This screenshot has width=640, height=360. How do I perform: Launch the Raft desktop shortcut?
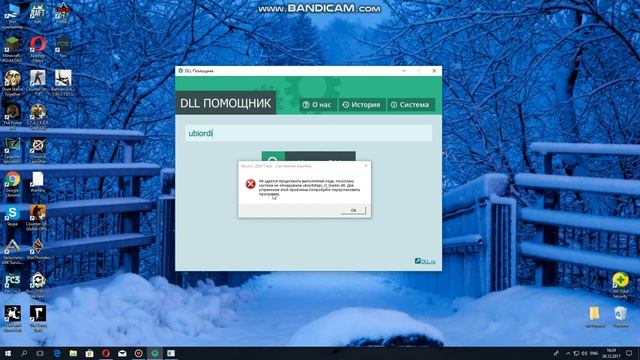(38, 13)
